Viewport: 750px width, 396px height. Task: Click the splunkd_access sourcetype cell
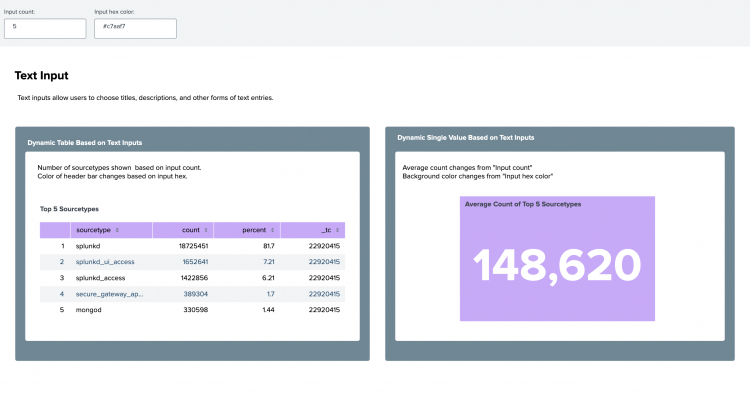(100, 278)
